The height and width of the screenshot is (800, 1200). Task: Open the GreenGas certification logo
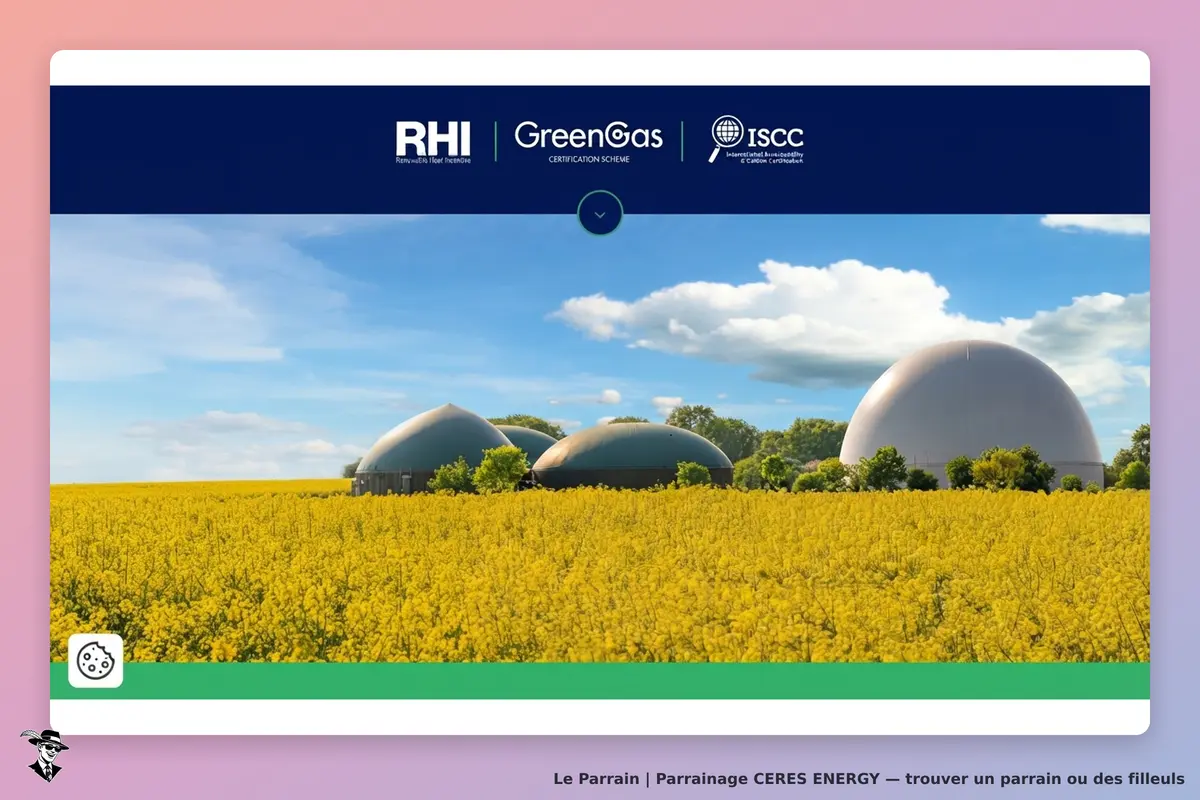[x=588, y=142]
